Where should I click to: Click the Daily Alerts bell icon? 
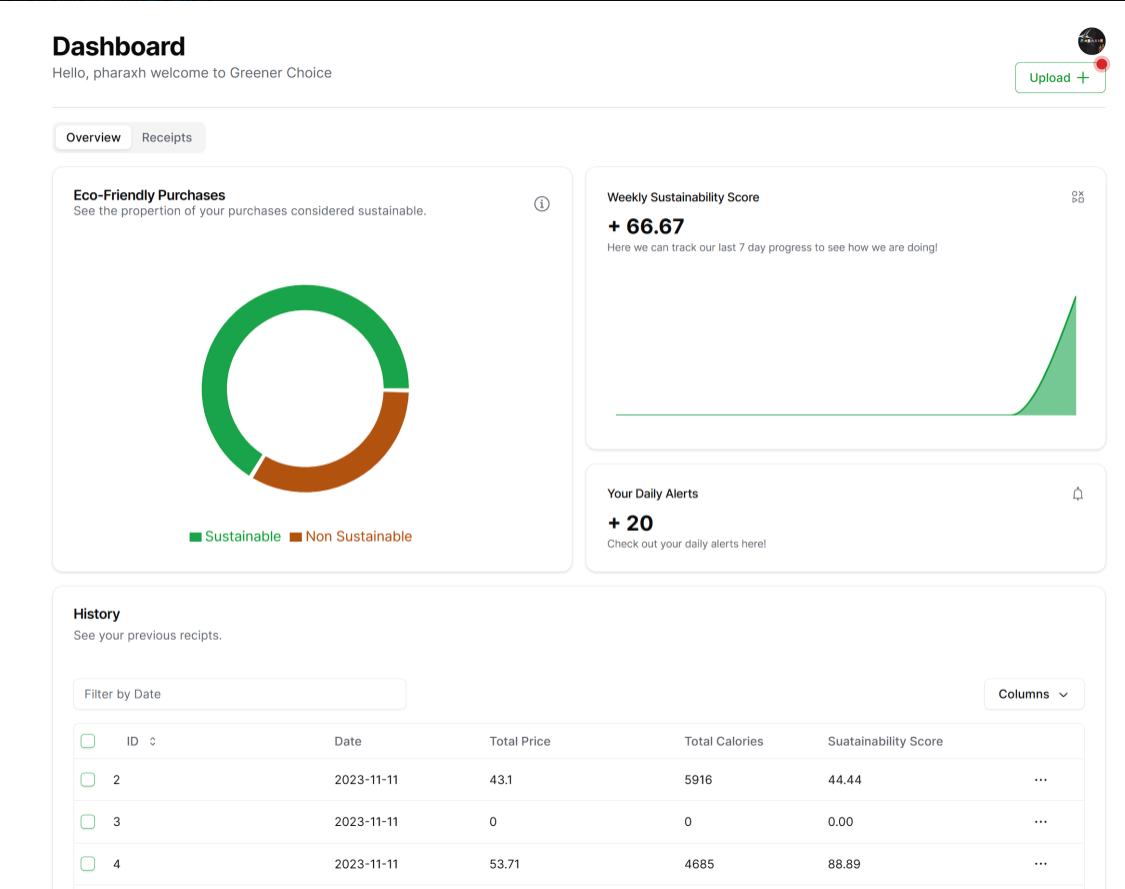coord(1078,494)
